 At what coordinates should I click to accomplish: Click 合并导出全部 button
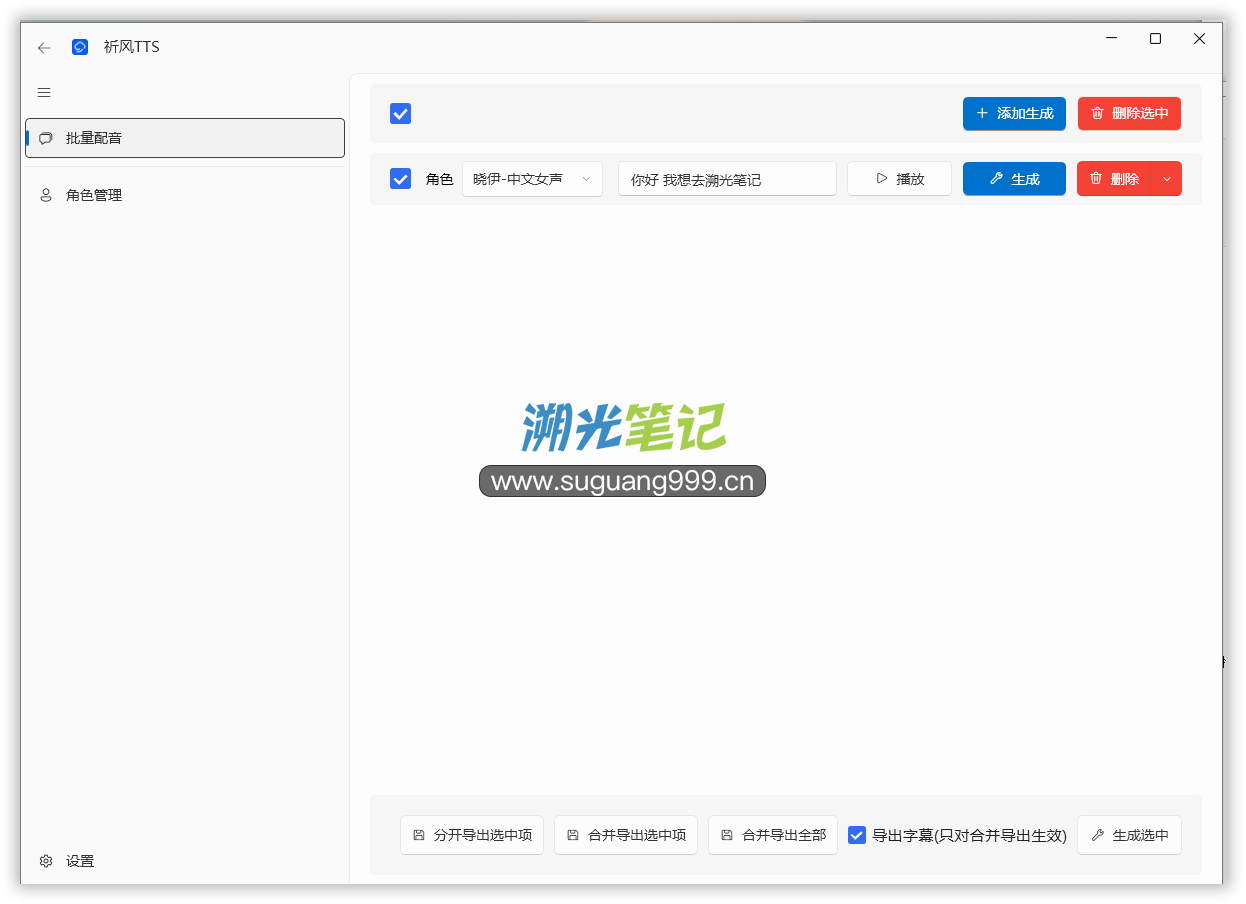(x=773, y=835)
